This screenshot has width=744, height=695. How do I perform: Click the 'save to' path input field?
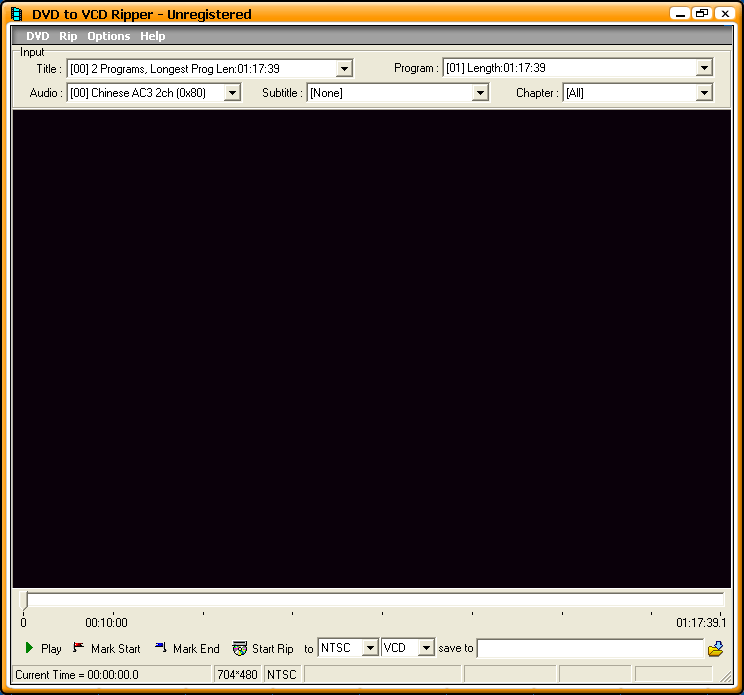590,648
